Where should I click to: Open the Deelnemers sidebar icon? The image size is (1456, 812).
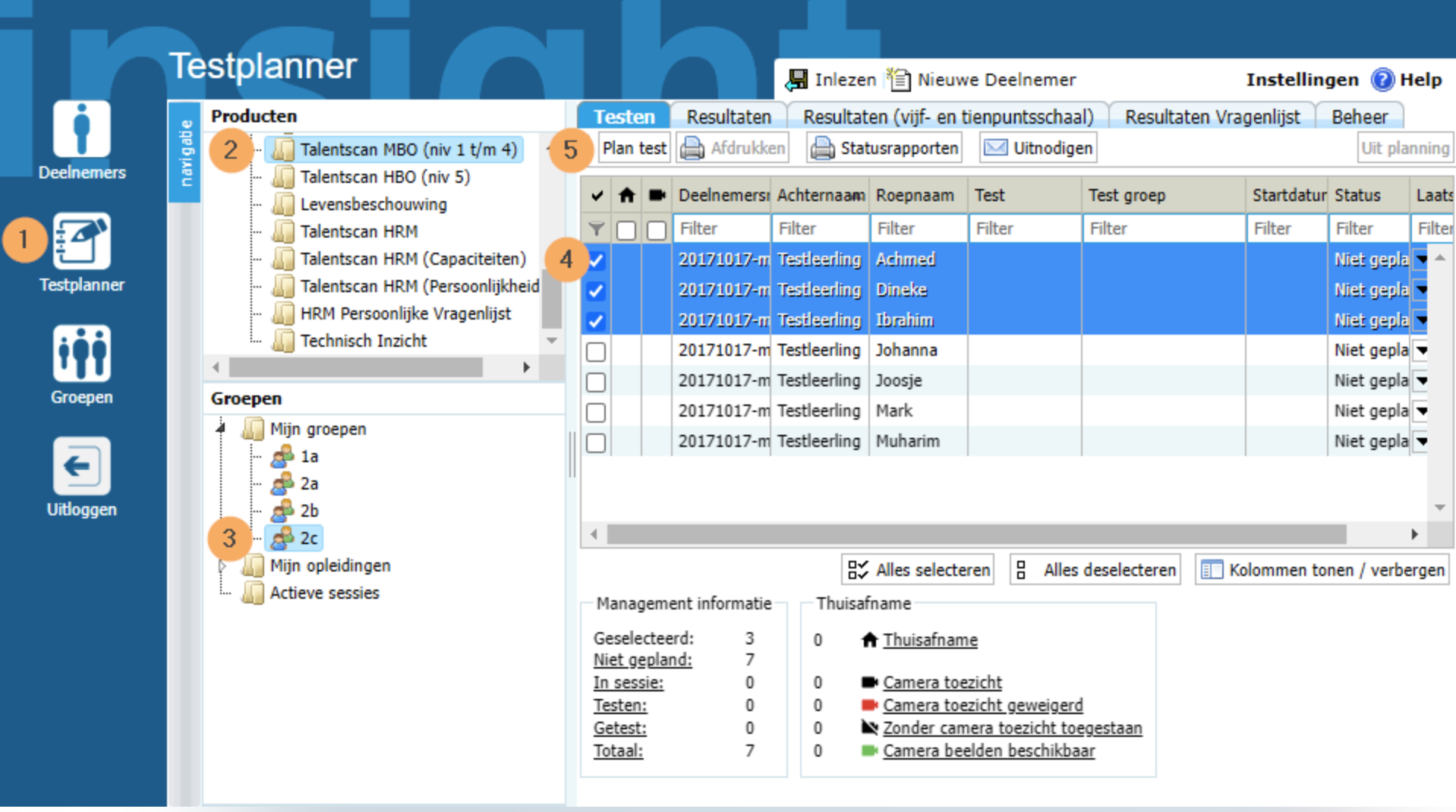(81, 130)
